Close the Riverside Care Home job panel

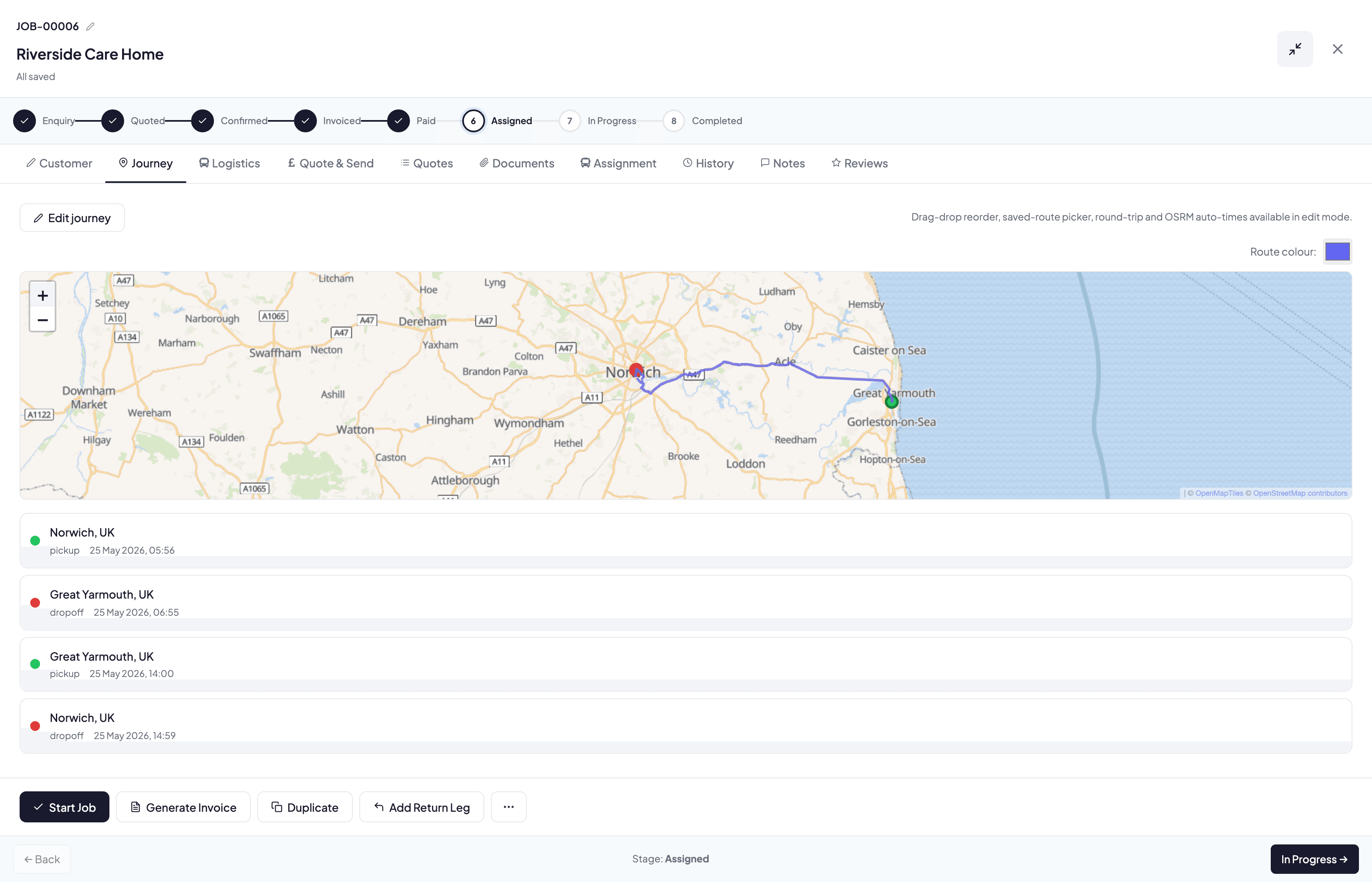pos(1338,49)
